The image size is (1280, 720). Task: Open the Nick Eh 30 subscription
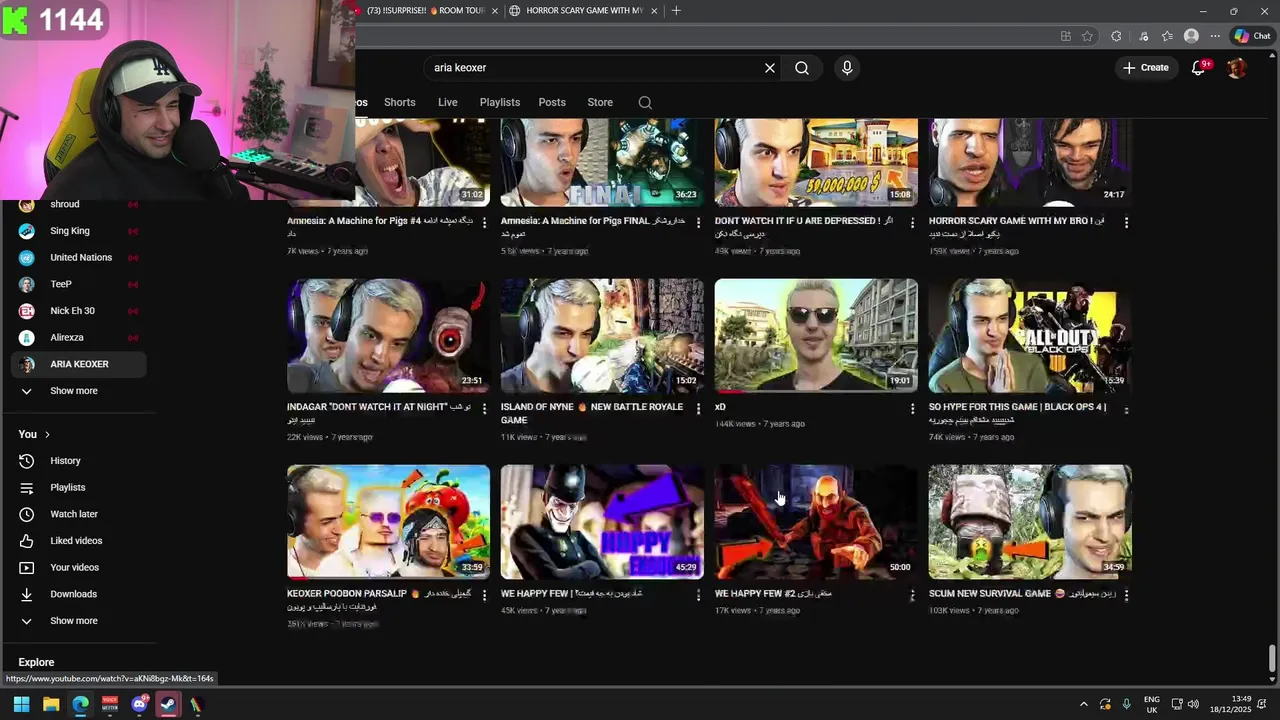tap(79, 311)
